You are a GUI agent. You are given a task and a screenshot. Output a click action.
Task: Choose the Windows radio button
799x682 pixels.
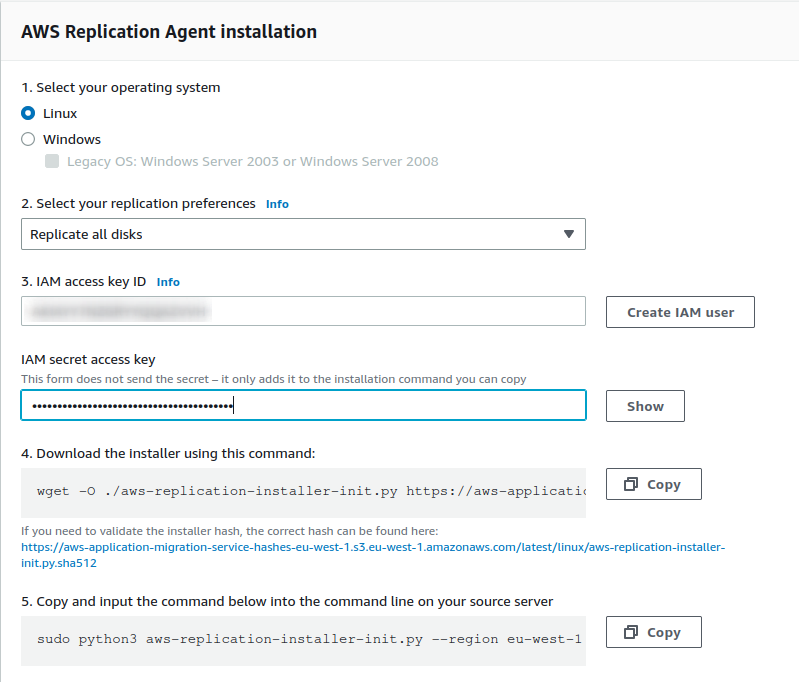coord(28,140)
